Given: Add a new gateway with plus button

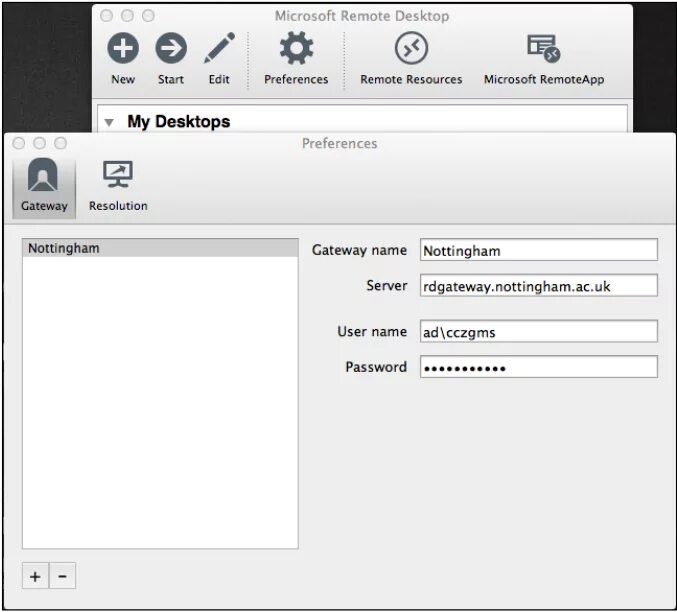Looking at the screenshot, I should point(35,576).
